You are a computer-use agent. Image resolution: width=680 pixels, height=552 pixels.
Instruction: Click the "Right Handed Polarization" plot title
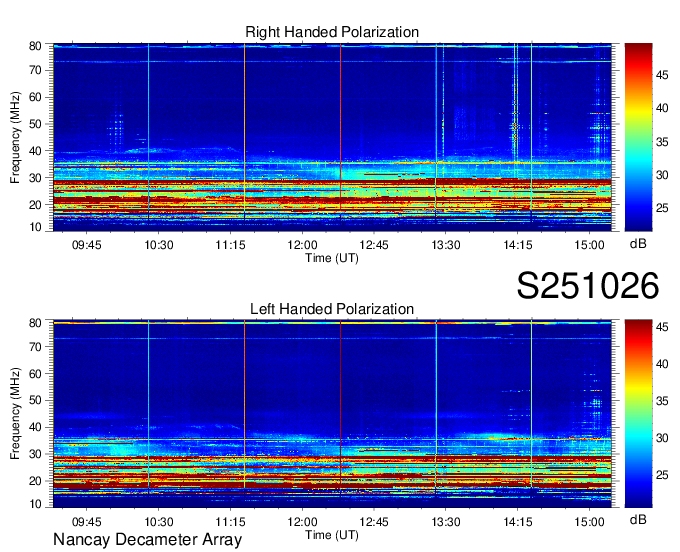pyautogui.click(x=332, y=33)
